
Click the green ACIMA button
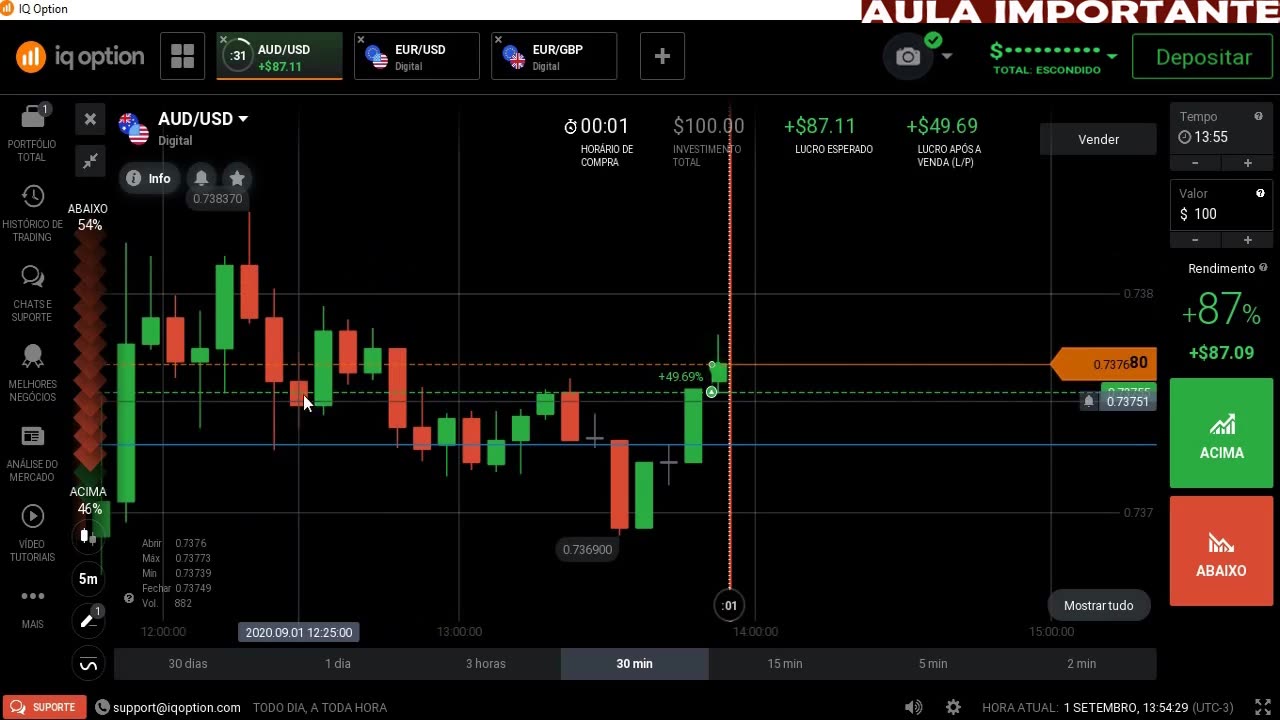pos(1221,433)
